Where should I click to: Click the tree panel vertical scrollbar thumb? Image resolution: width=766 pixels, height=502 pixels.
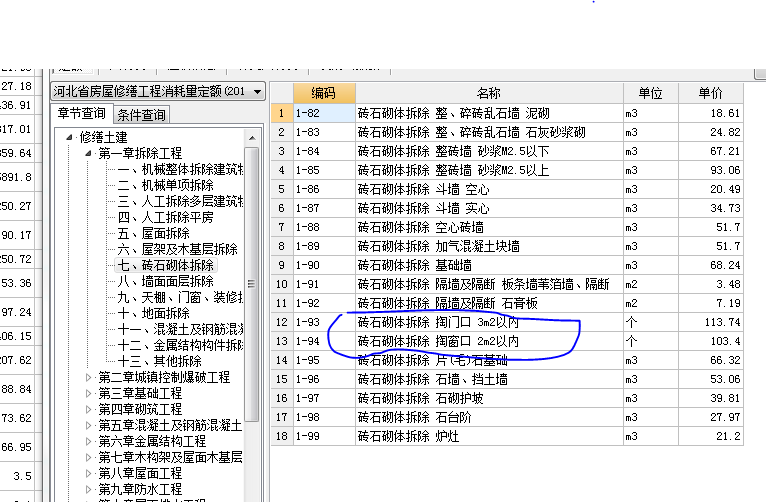252,284
